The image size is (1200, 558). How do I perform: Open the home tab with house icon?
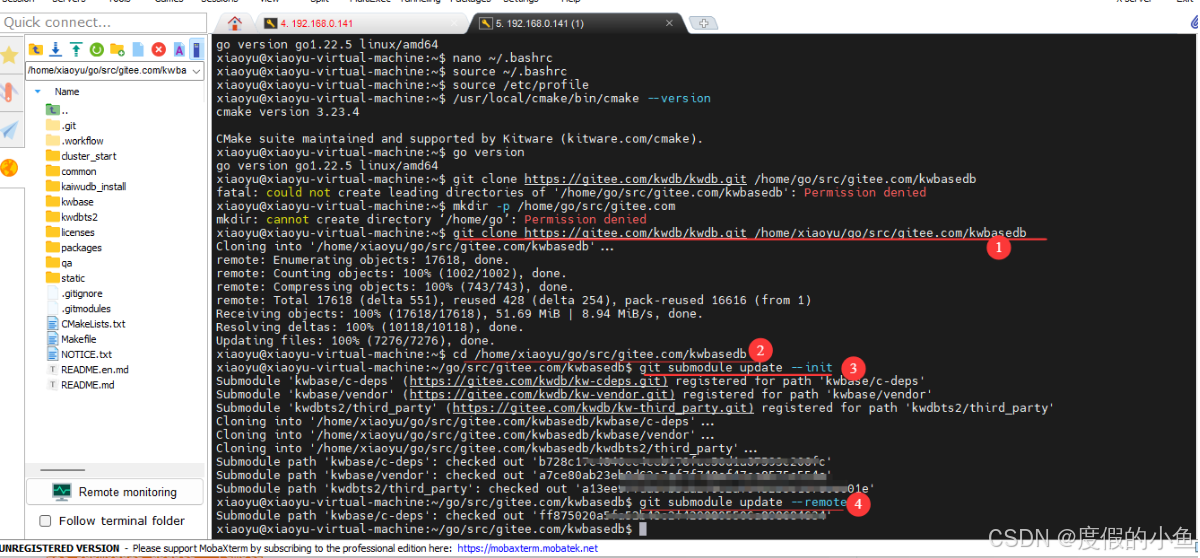235,22
